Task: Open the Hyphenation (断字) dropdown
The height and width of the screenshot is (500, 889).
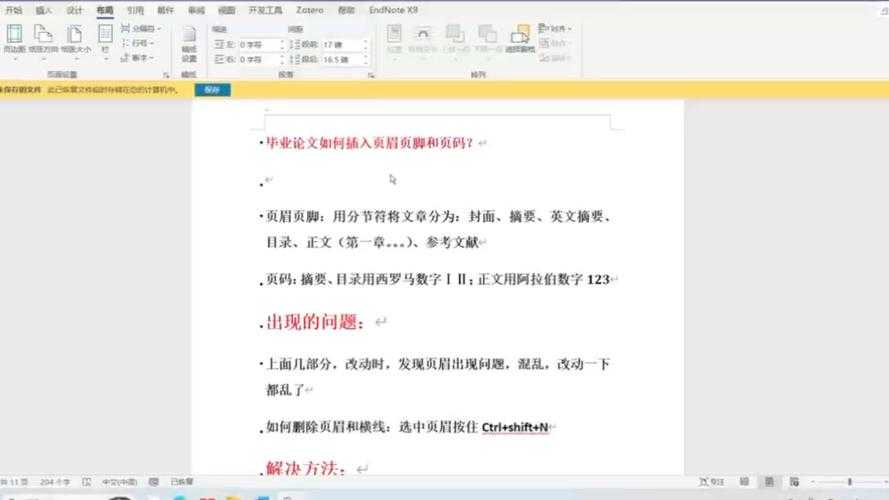Action: [x=138, y=57]
